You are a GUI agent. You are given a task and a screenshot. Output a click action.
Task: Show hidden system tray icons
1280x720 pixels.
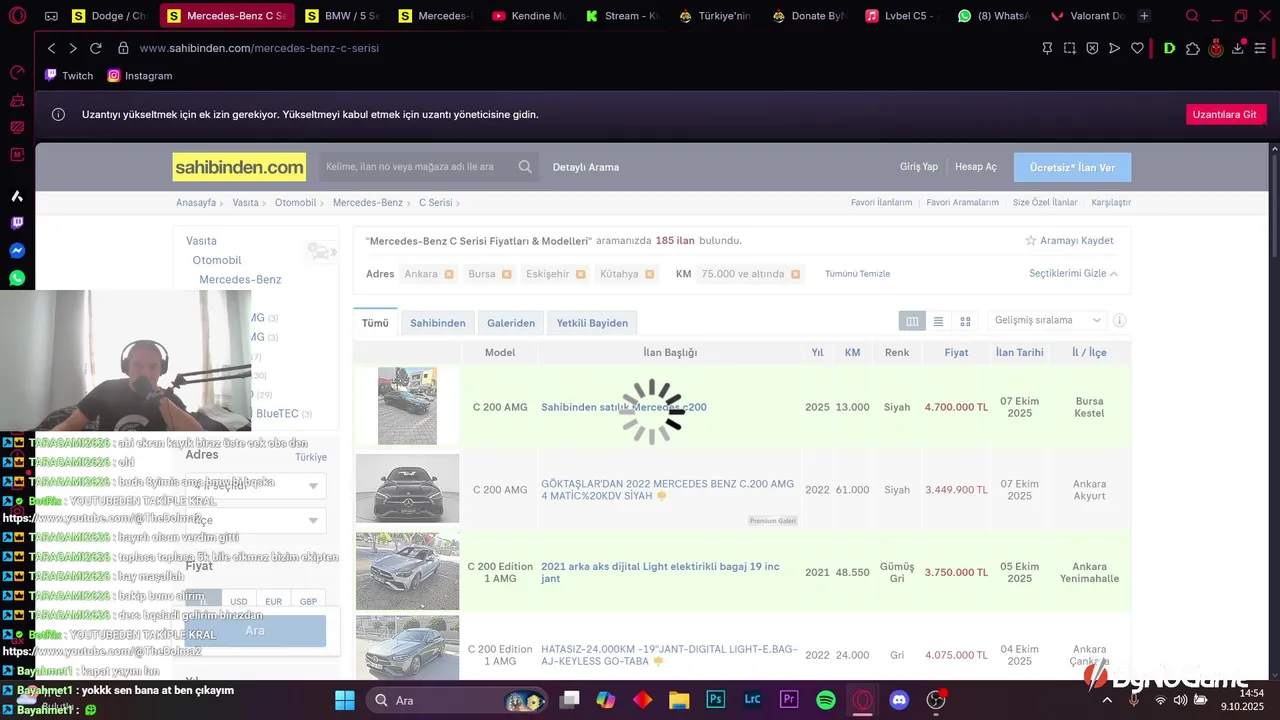point(1106,700)
